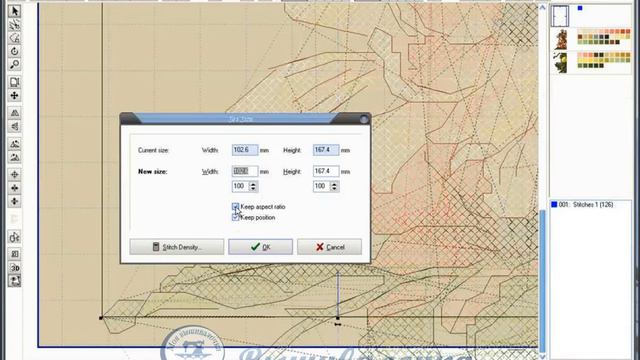The height and width of the screenshot is (360, 640).
Task: Click the height percentage field showing 100
Action: point(322,187)
